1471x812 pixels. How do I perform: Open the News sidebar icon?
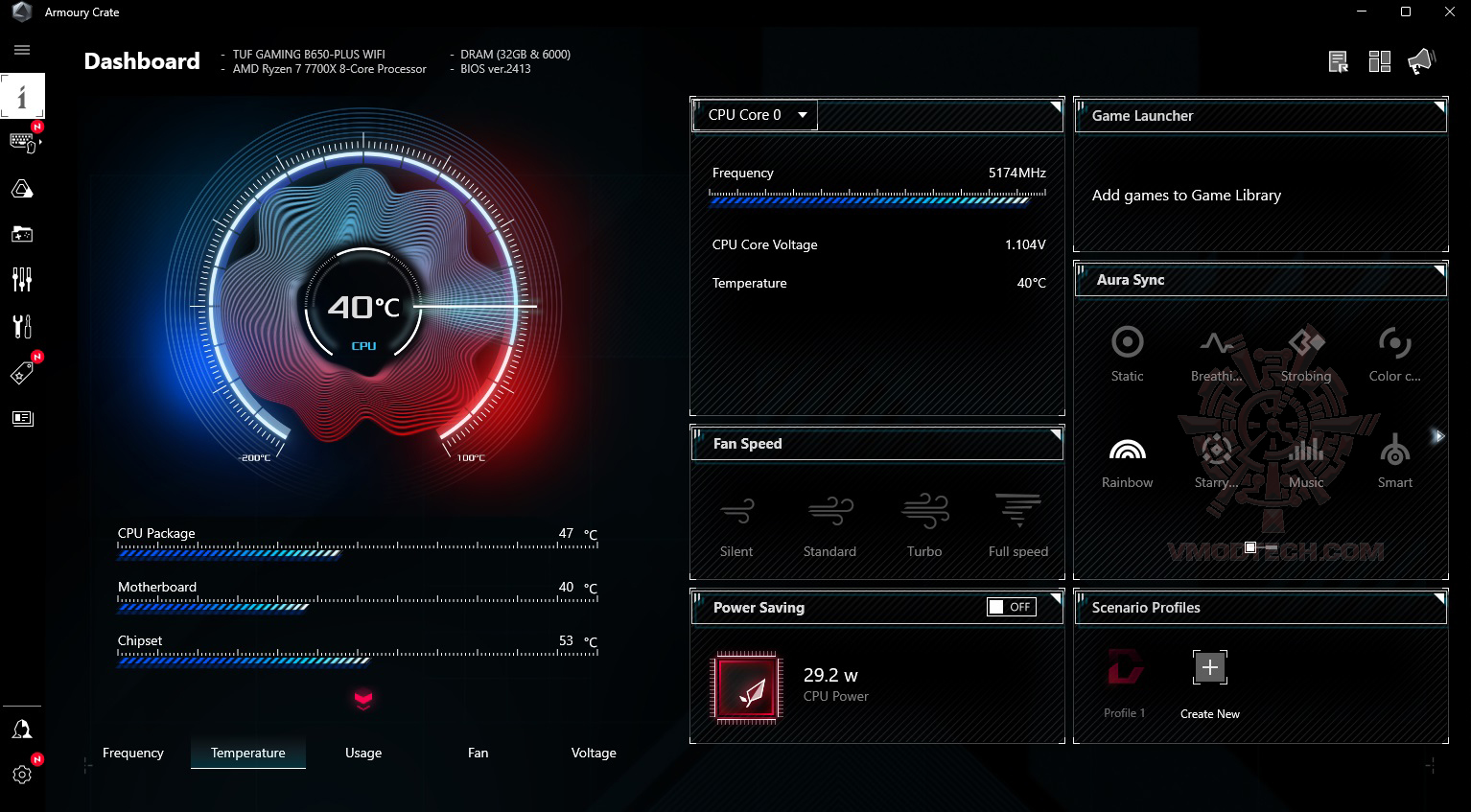coord(22,418)
